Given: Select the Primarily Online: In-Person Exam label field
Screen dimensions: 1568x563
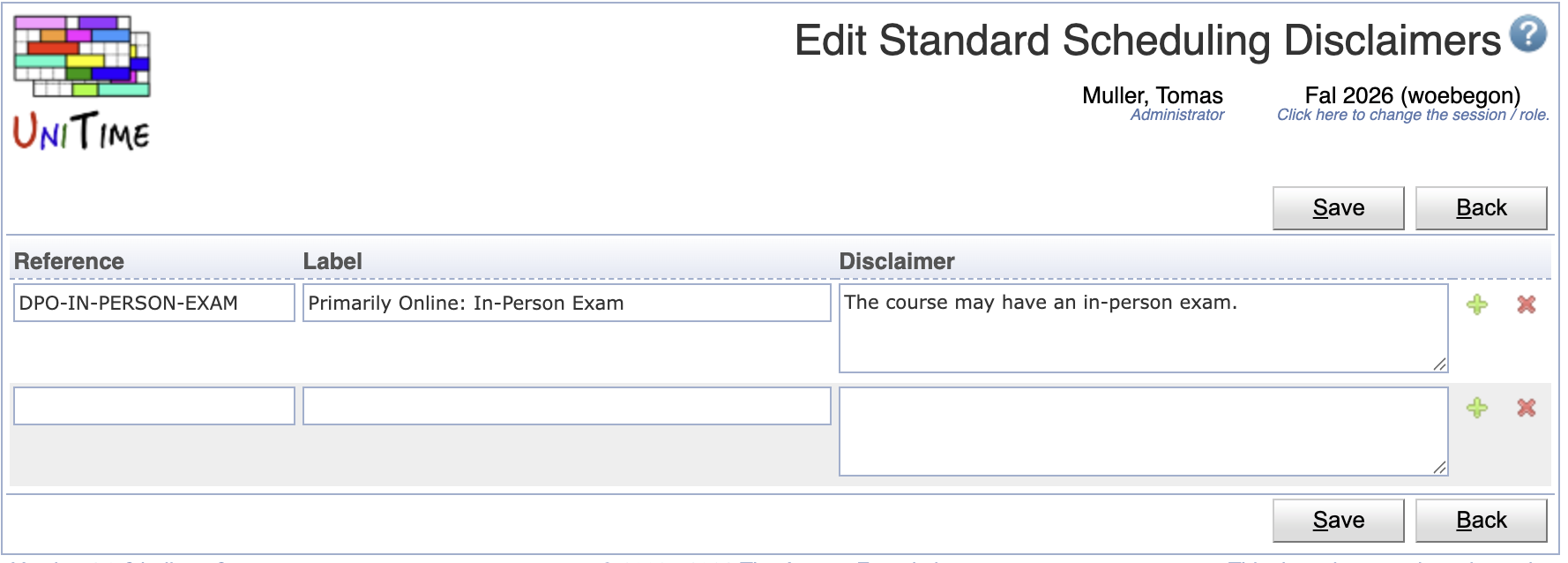Looking at the screenshot, I should coord(564,303).
